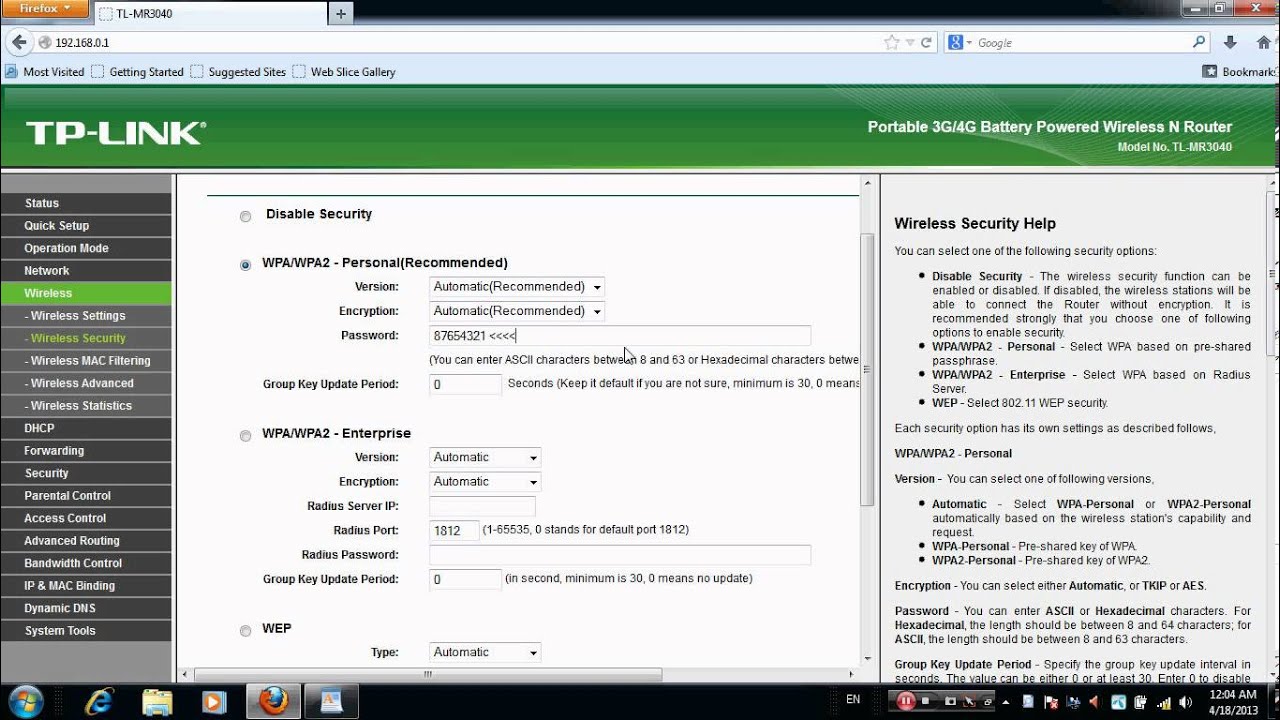Viewport: 1280px width, 720px height.
Task: Bookmark this page with the star icon
Action: pyautogui.click(x=892, y=42)
